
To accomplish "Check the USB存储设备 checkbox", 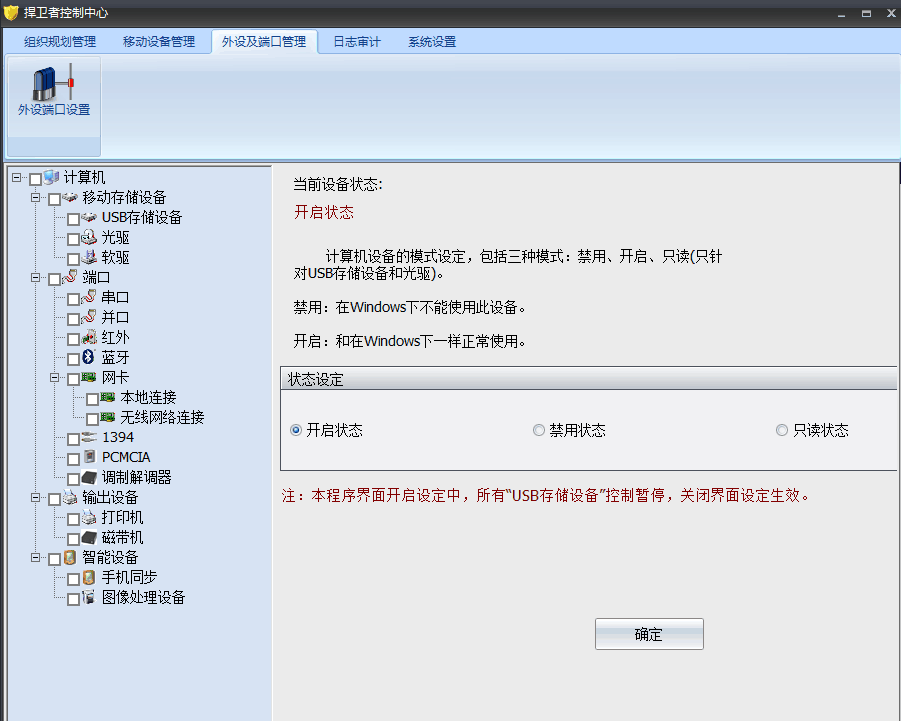I will tap(74, 219).
